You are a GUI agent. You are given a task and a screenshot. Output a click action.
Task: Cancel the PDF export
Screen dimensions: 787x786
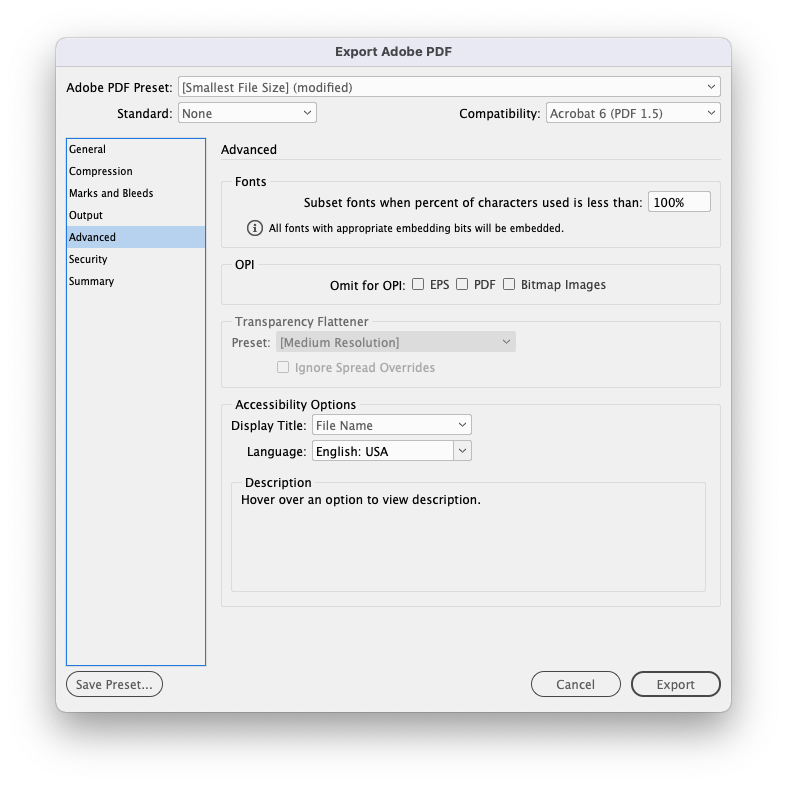pos(576,684)
